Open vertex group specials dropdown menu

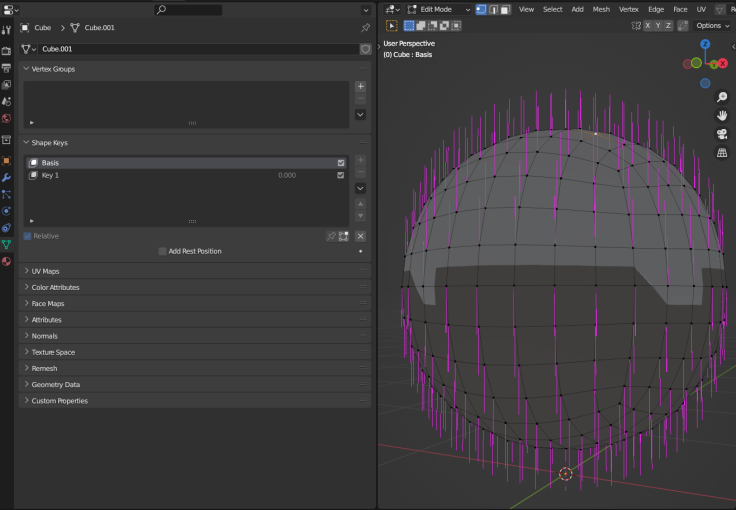pyautogui.click(x=360, y=115)
